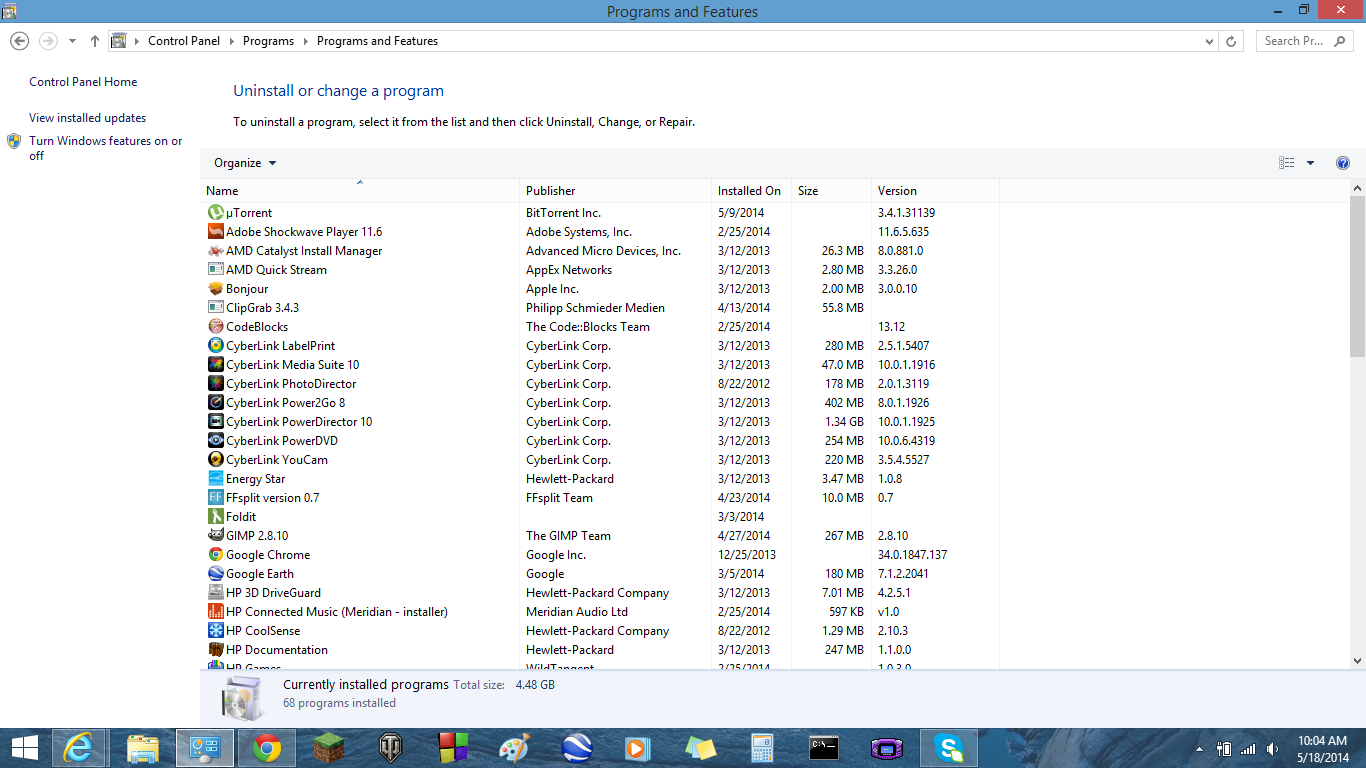Expand the address bar history dropdown
The width and height of the screenshot is (1366, 768).
(x=1210, y=41)
